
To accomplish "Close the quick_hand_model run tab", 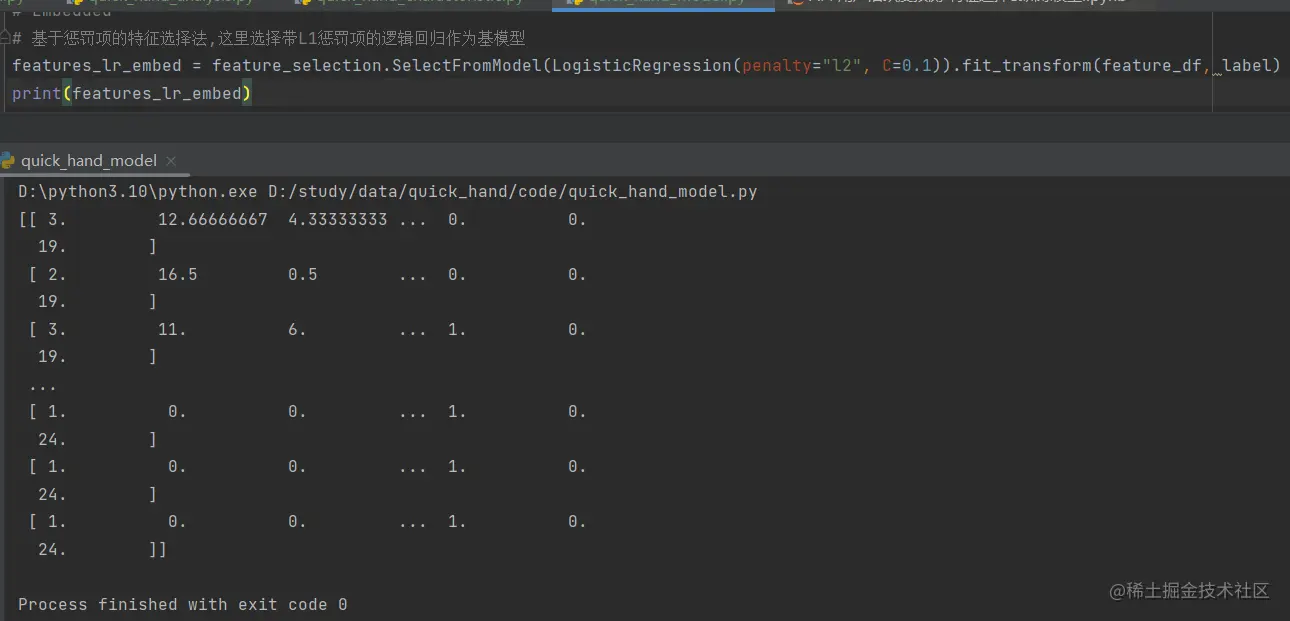I will (170, 161).
